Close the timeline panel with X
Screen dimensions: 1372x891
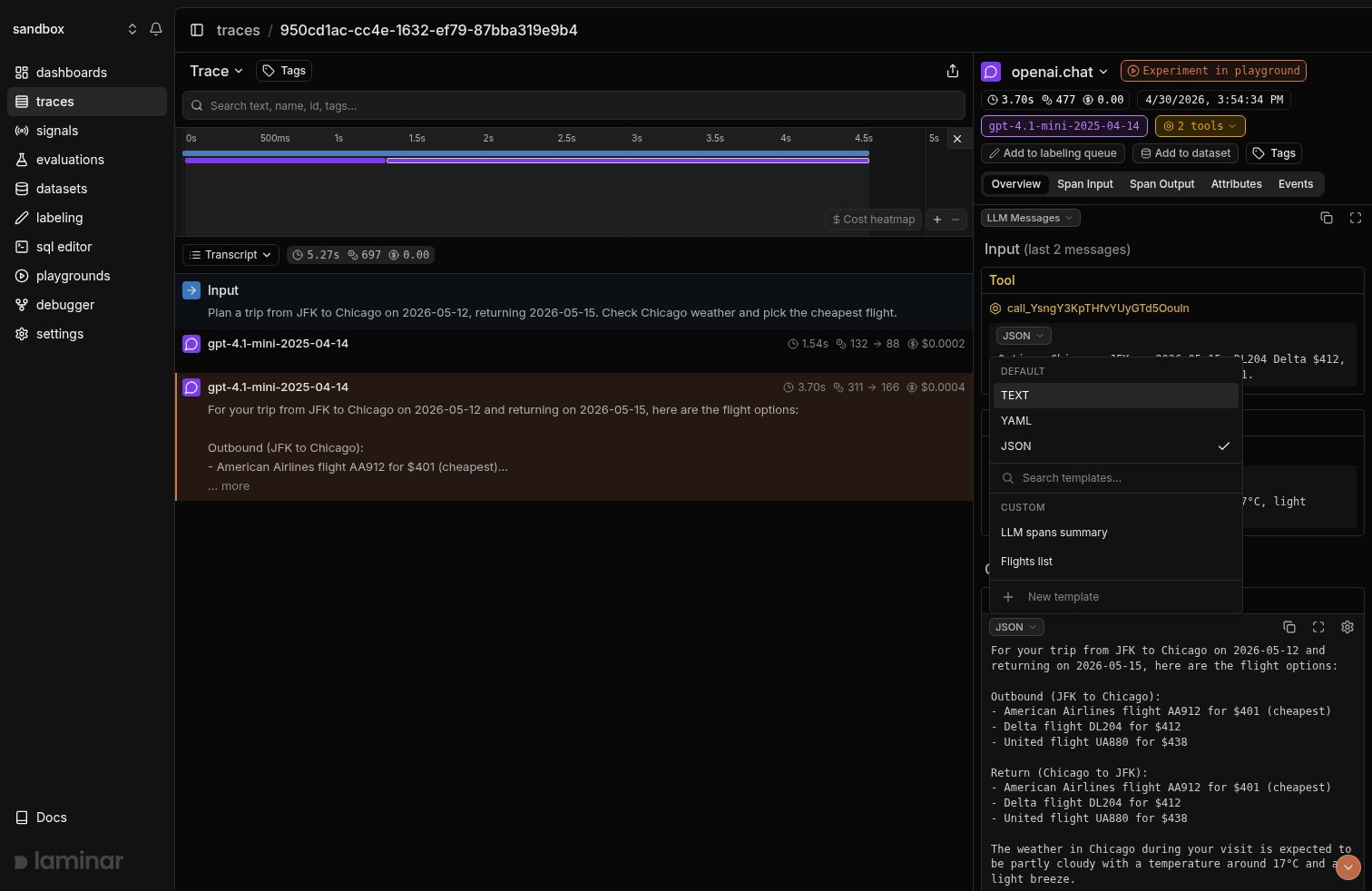pyautogui.click(x=956, y=139)
